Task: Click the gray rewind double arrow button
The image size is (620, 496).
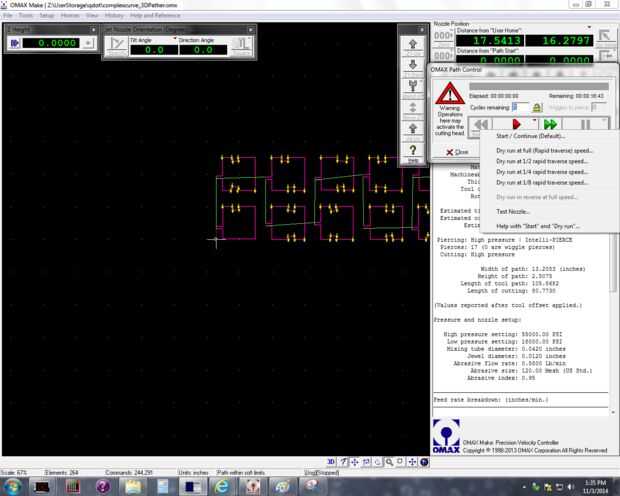Action: point(481,125)
